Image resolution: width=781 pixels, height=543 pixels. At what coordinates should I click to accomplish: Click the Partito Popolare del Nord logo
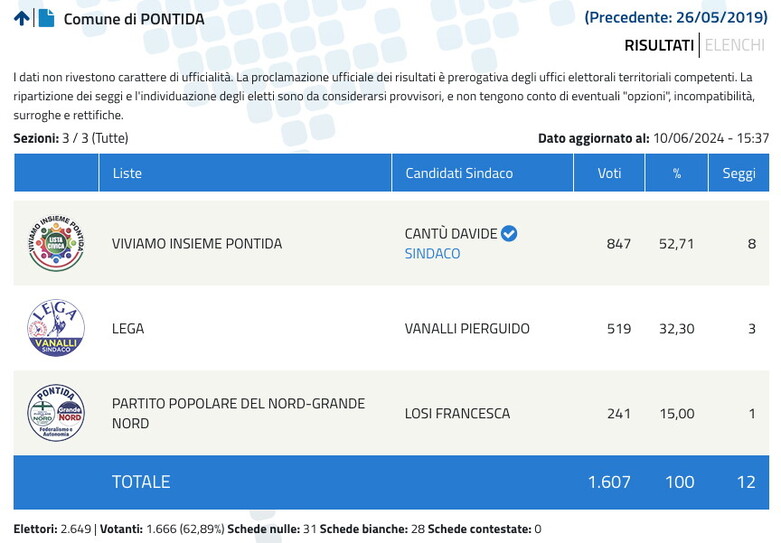(56, 413)
